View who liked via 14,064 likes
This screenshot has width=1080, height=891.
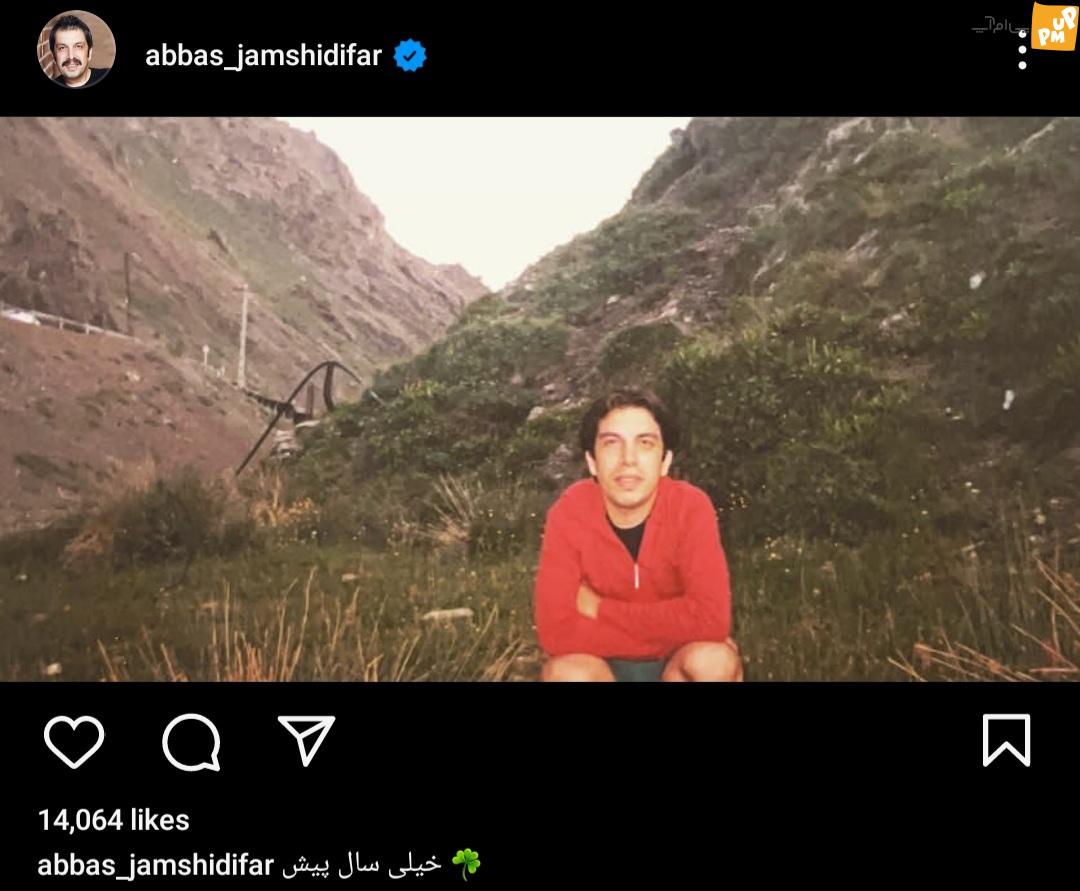tap(114, 820)
